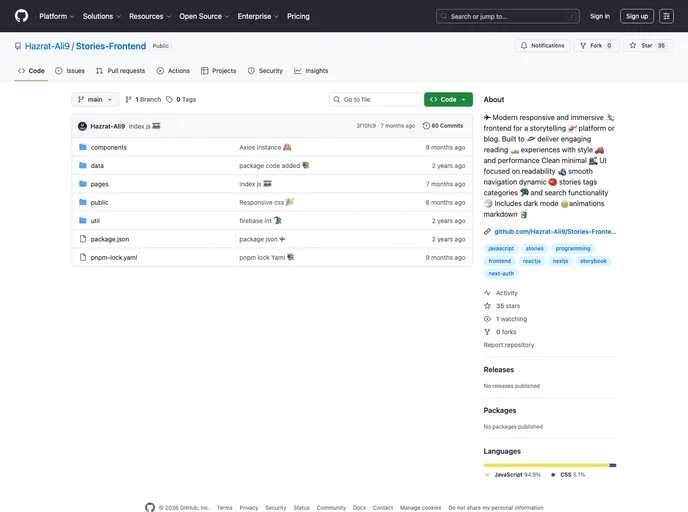Screen dimensions: 688x512
Task: Select the link icon beside the repository URL
Action: [x=487, y=232]
